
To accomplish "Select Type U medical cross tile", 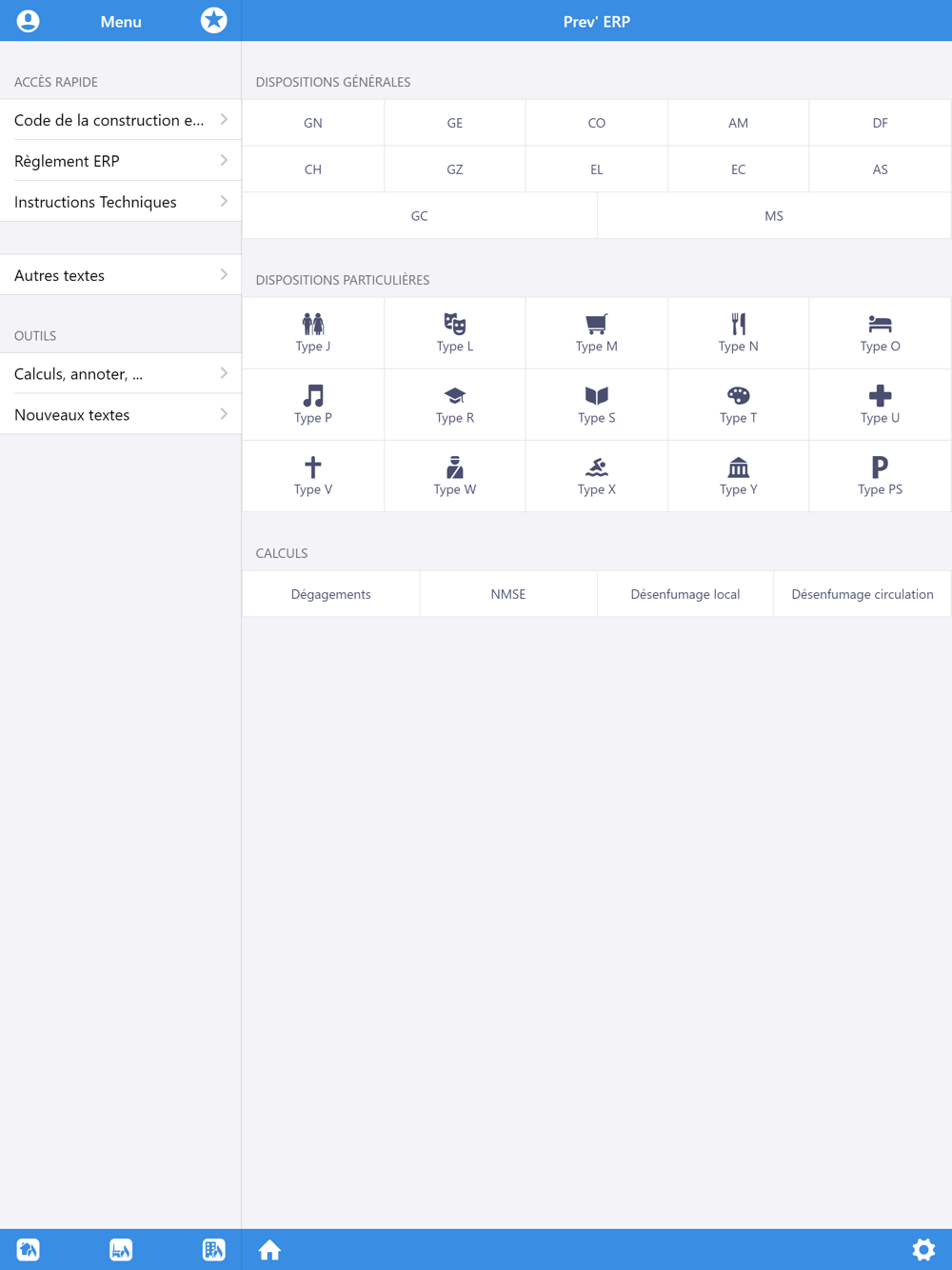I will (x=881, y=405).
